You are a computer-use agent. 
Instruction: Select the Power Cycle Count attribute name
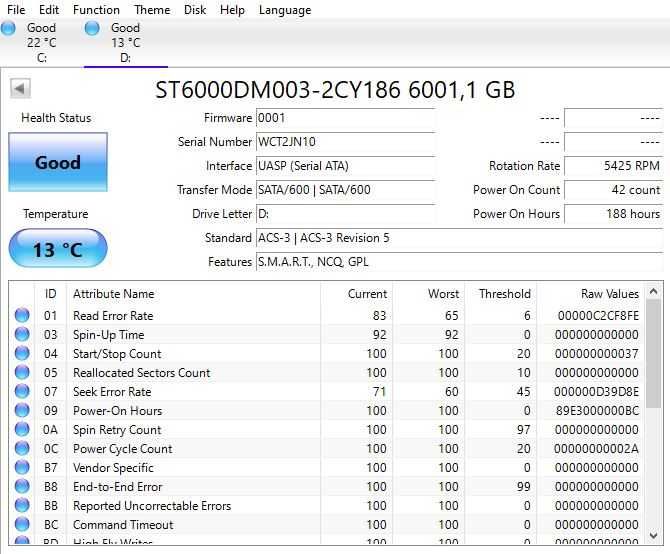123,448
